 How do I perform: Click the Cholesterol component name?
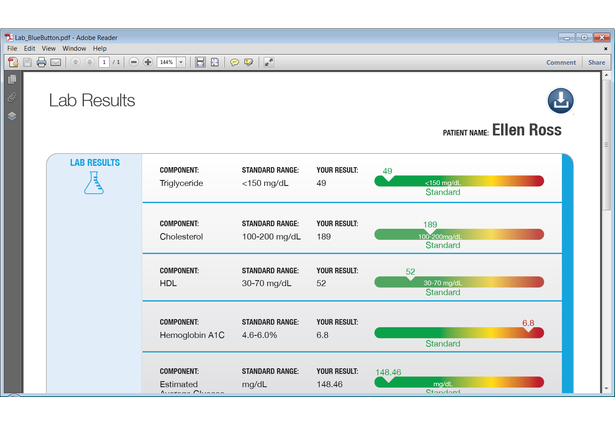[181, 237]
